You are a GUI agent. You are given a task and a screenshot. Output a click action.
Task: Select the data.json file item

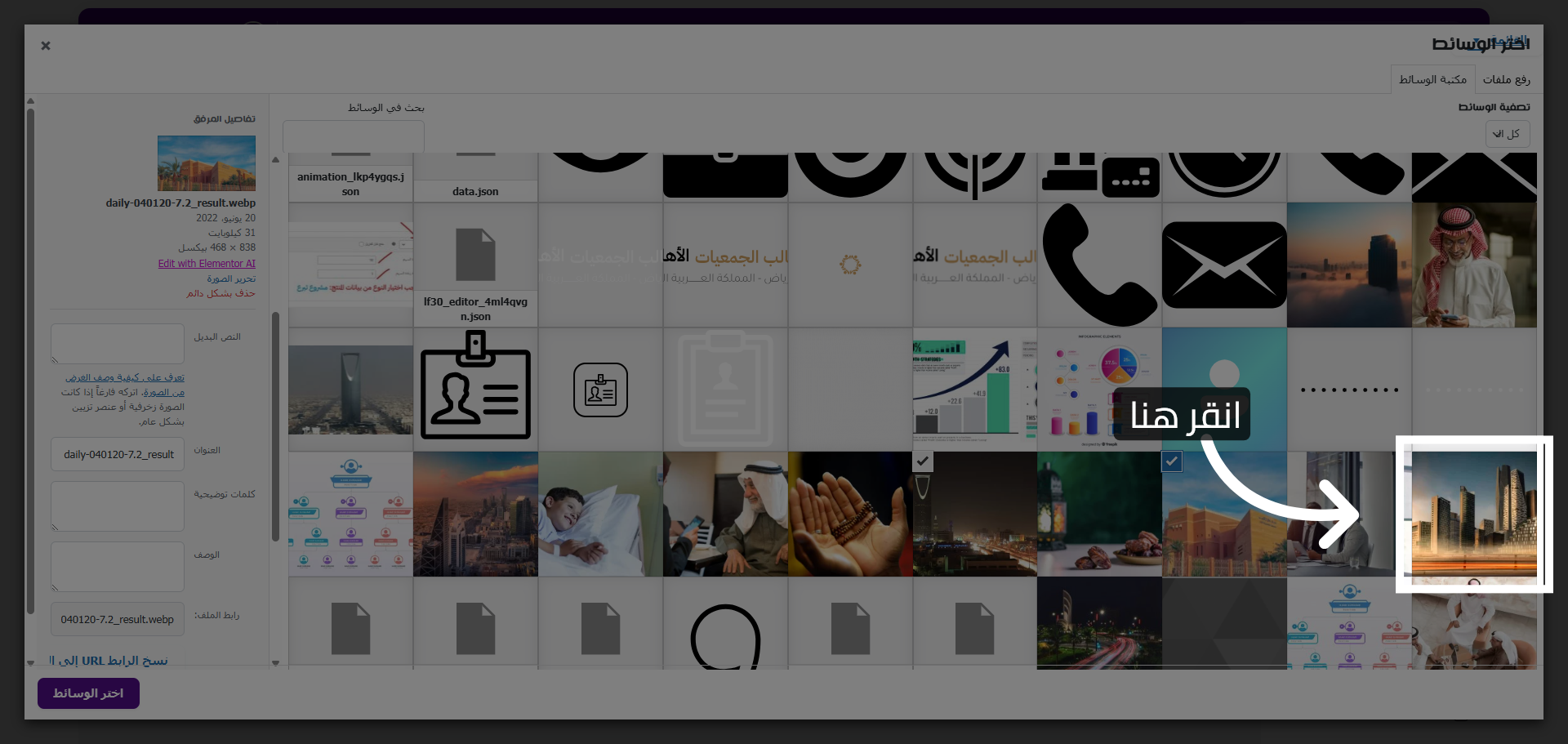coord(475,177)
